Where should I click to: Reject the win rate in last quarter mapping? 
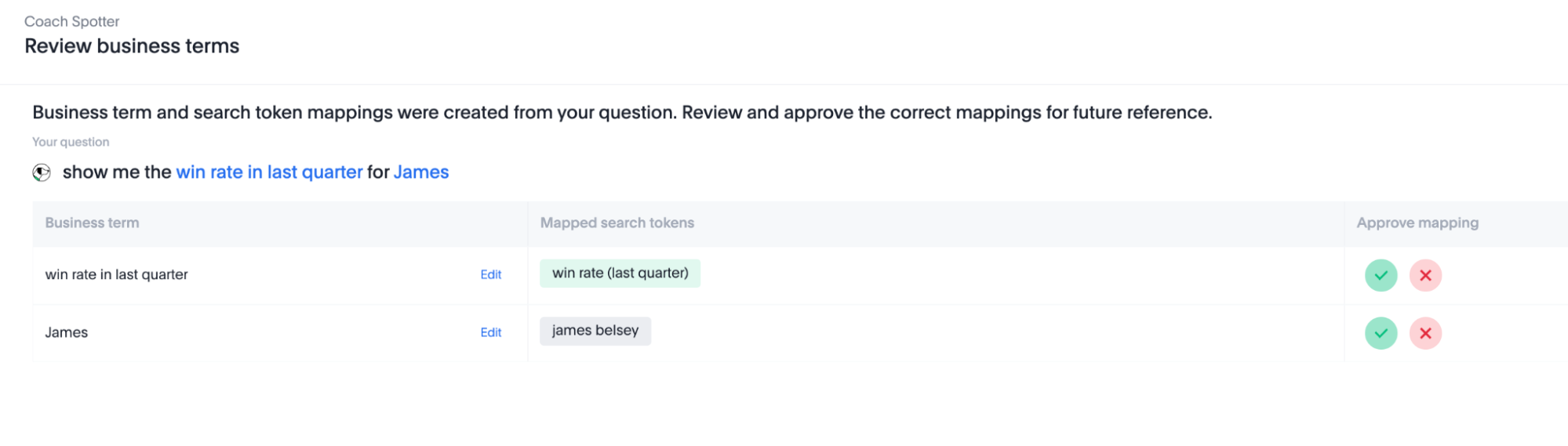[1425, 275]
